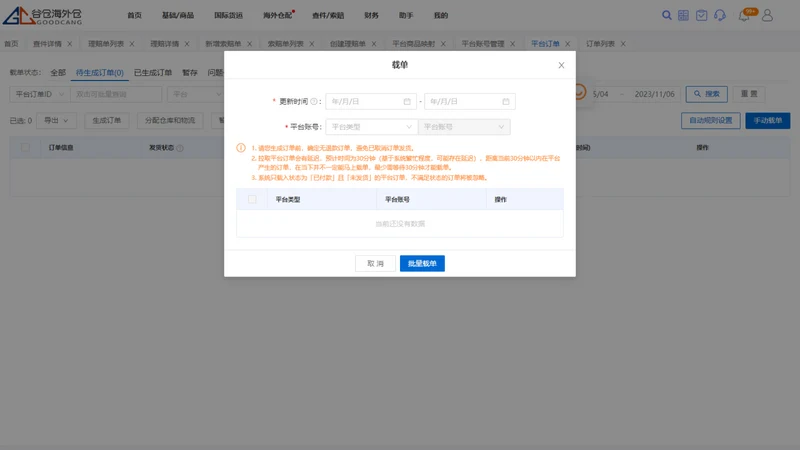Close the 查件详情 tab
The image size is (800, 450).
[x=70, y=44]
